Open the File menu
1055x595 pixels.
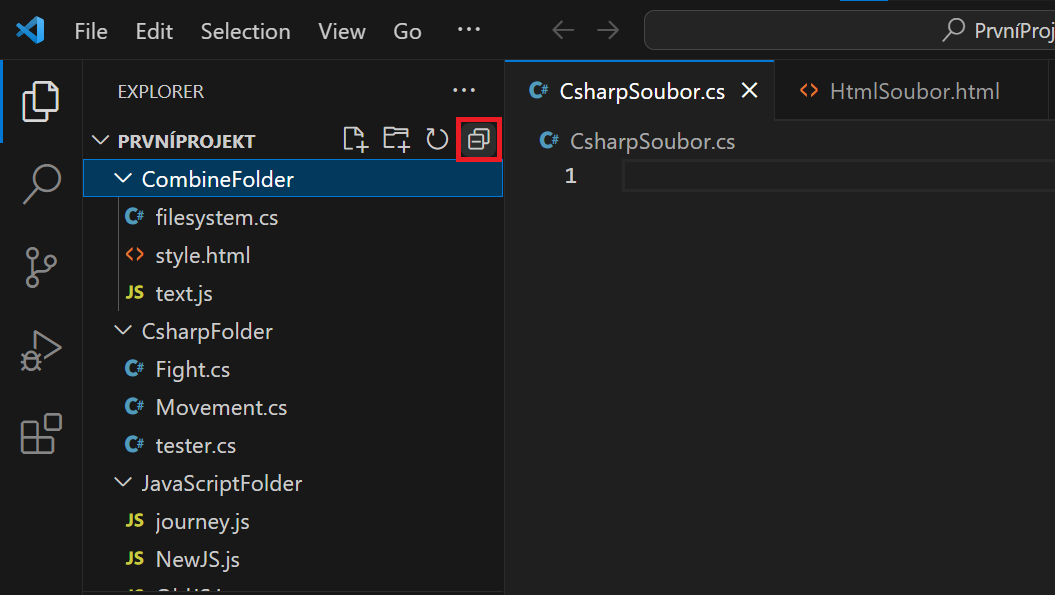(x=90, y=31)
